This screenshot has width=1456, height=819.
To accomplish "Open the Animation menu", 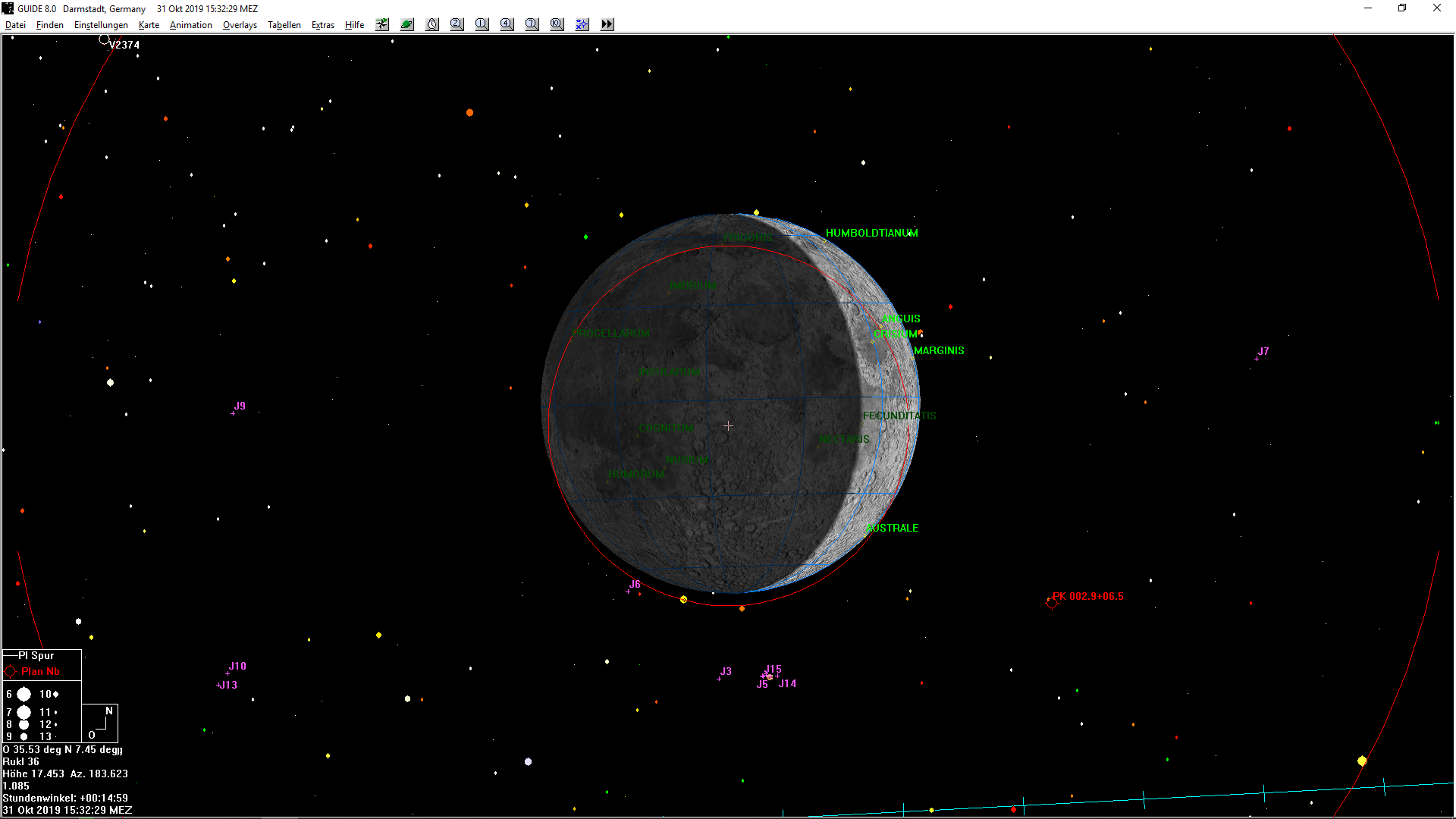I will point(191,25).
